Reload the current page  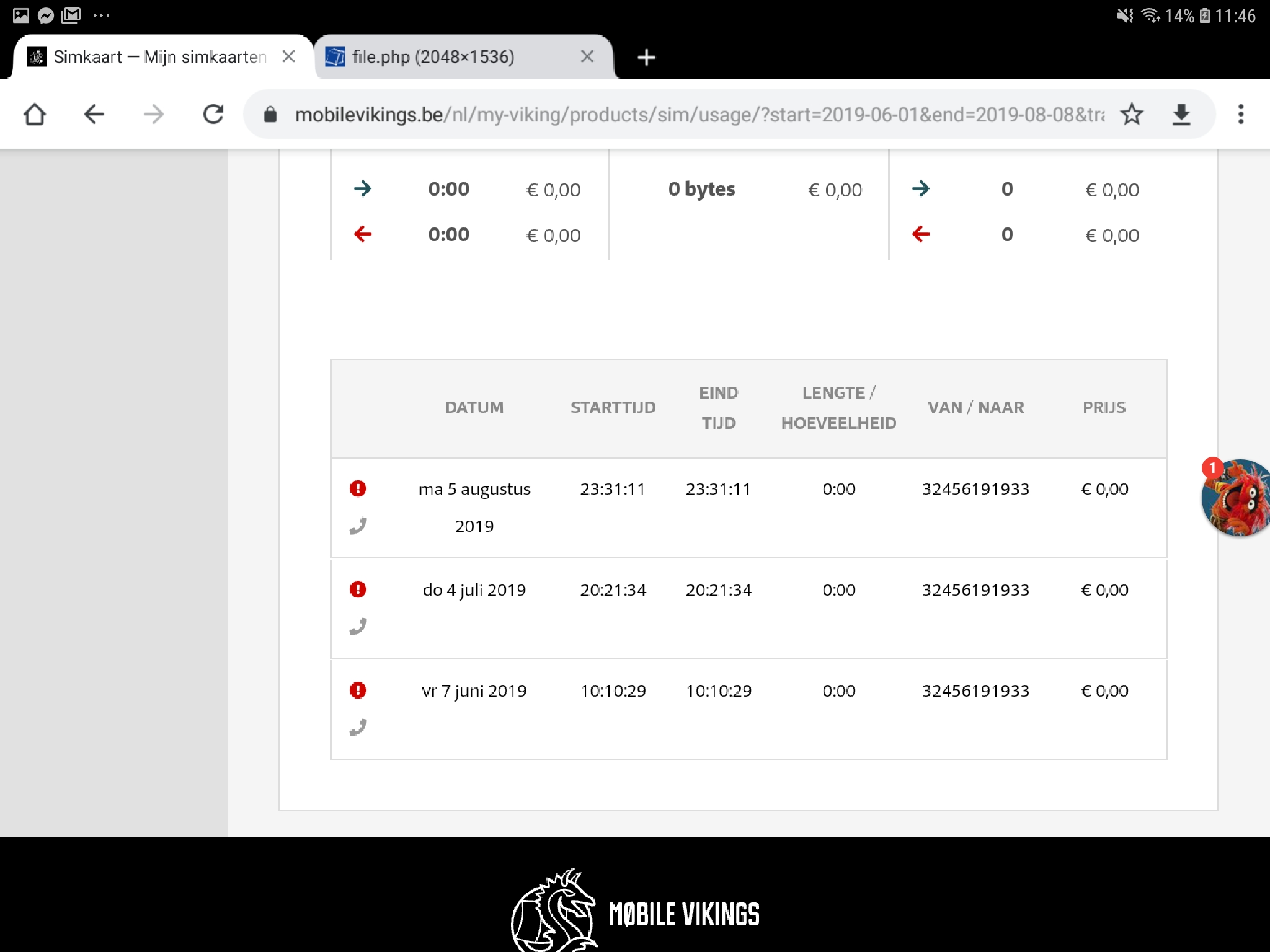coord(213,115)
